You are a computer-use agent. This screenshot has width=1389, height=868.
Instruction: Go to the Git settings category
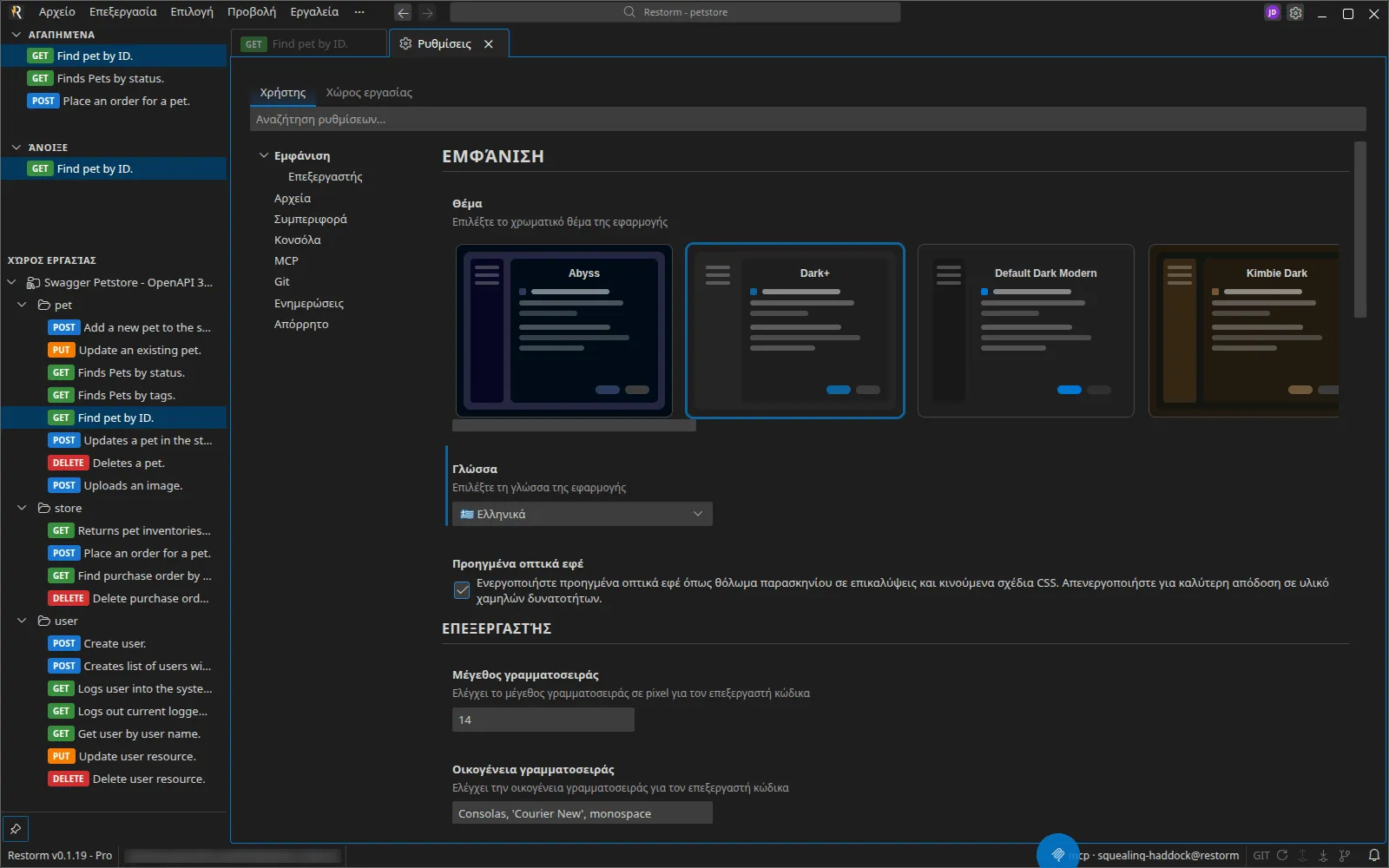[282, 281]
